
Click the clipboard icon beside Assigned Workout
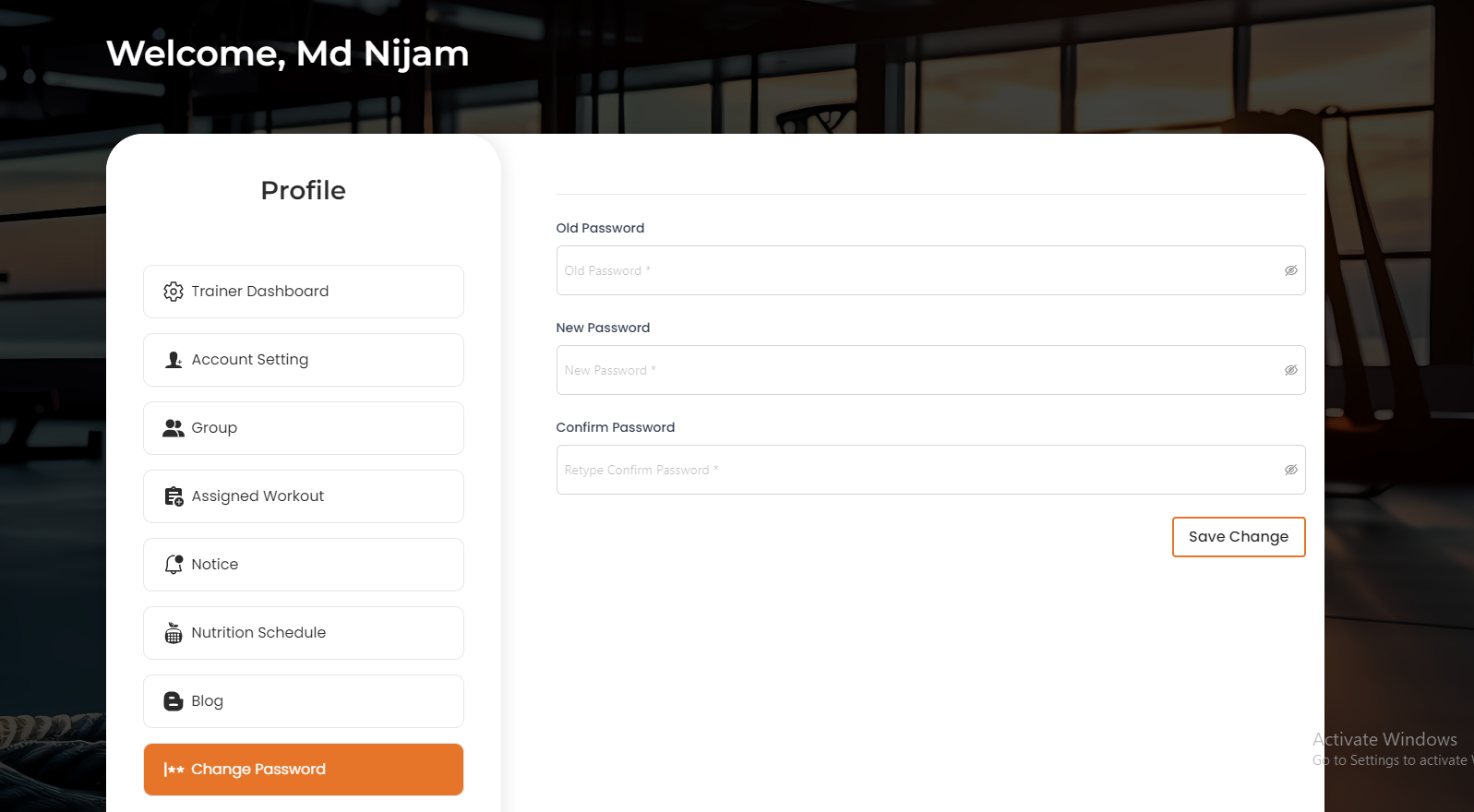pyautogui.click(x=173, y=496)
